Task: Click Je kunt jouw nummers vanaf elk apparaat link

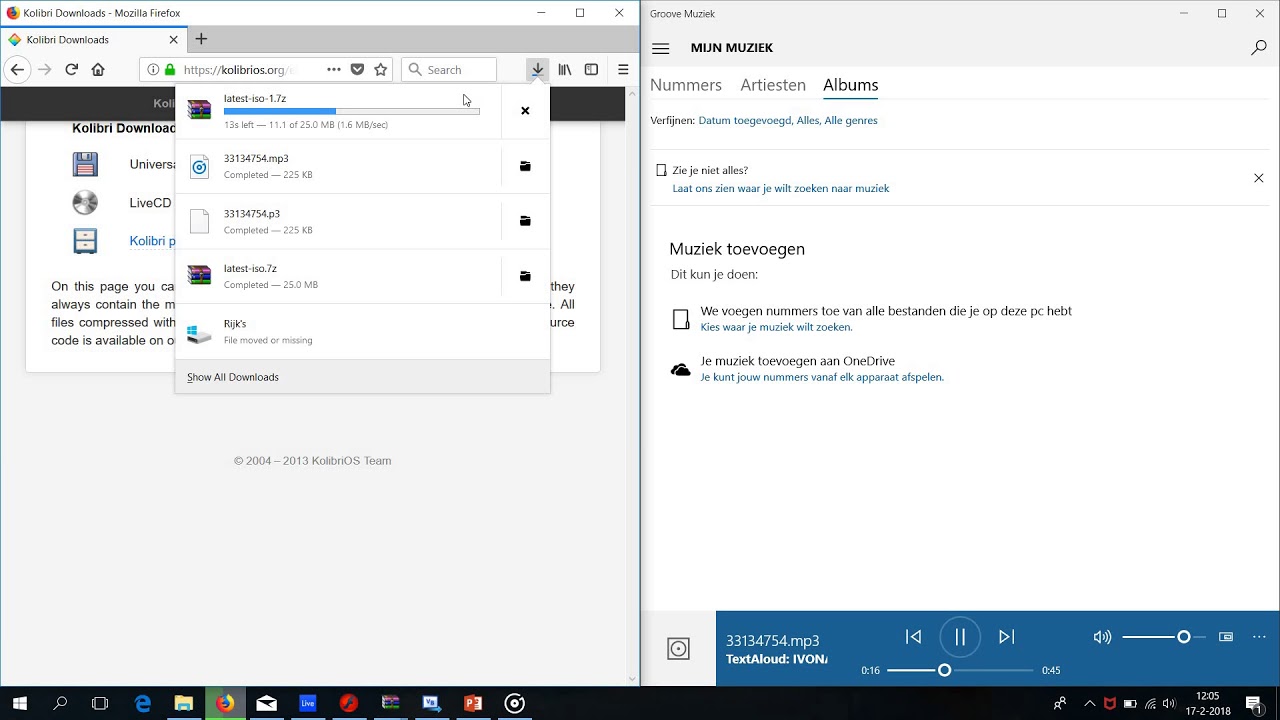Action: tap(822, 377)
